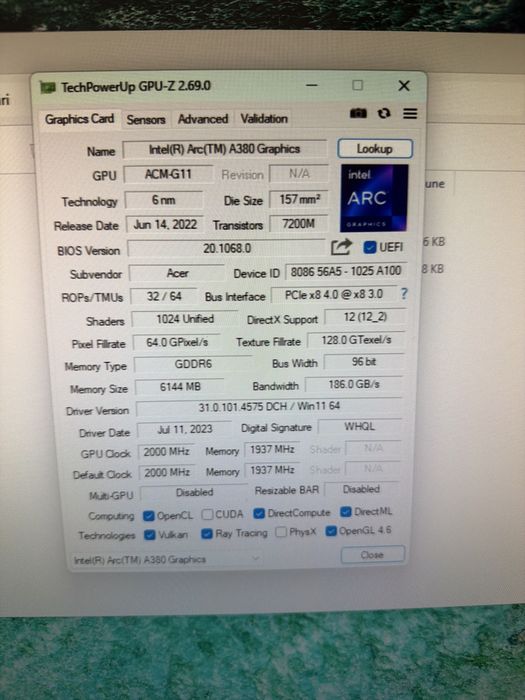
Task: Click the GPU Clock value 2000 MHz
Action: tap(167, 452)
